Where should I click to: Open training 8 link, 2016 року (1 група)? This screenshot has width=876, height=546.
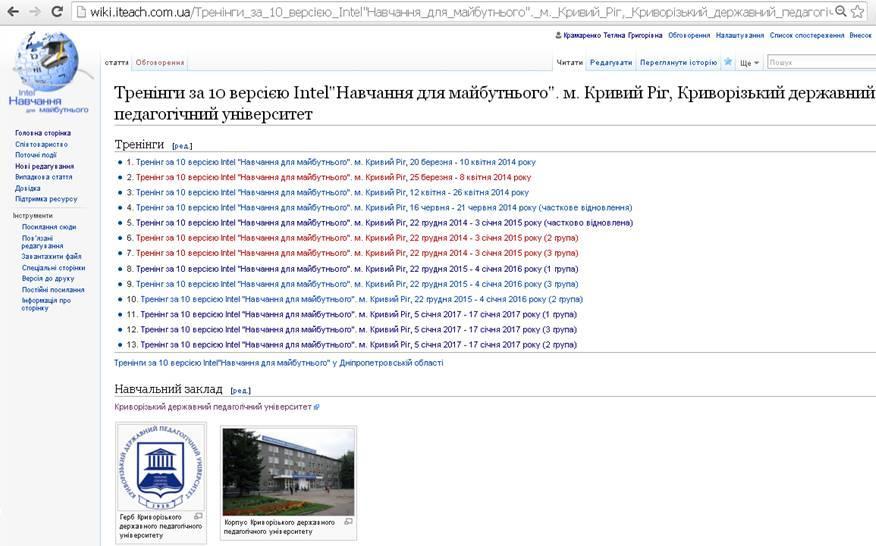click(x=357, y=269)
